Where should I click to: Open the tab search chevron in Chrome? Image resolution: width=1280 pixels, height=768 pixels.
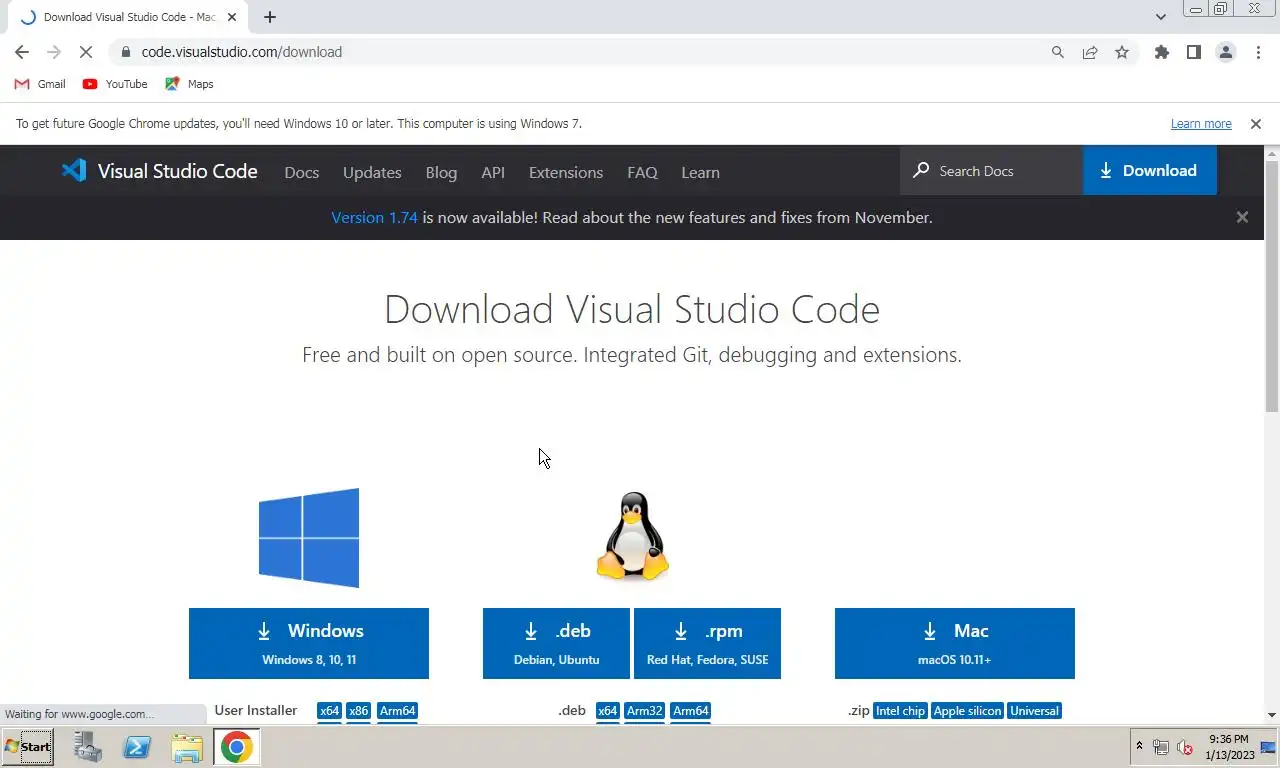coord(1161,17)
